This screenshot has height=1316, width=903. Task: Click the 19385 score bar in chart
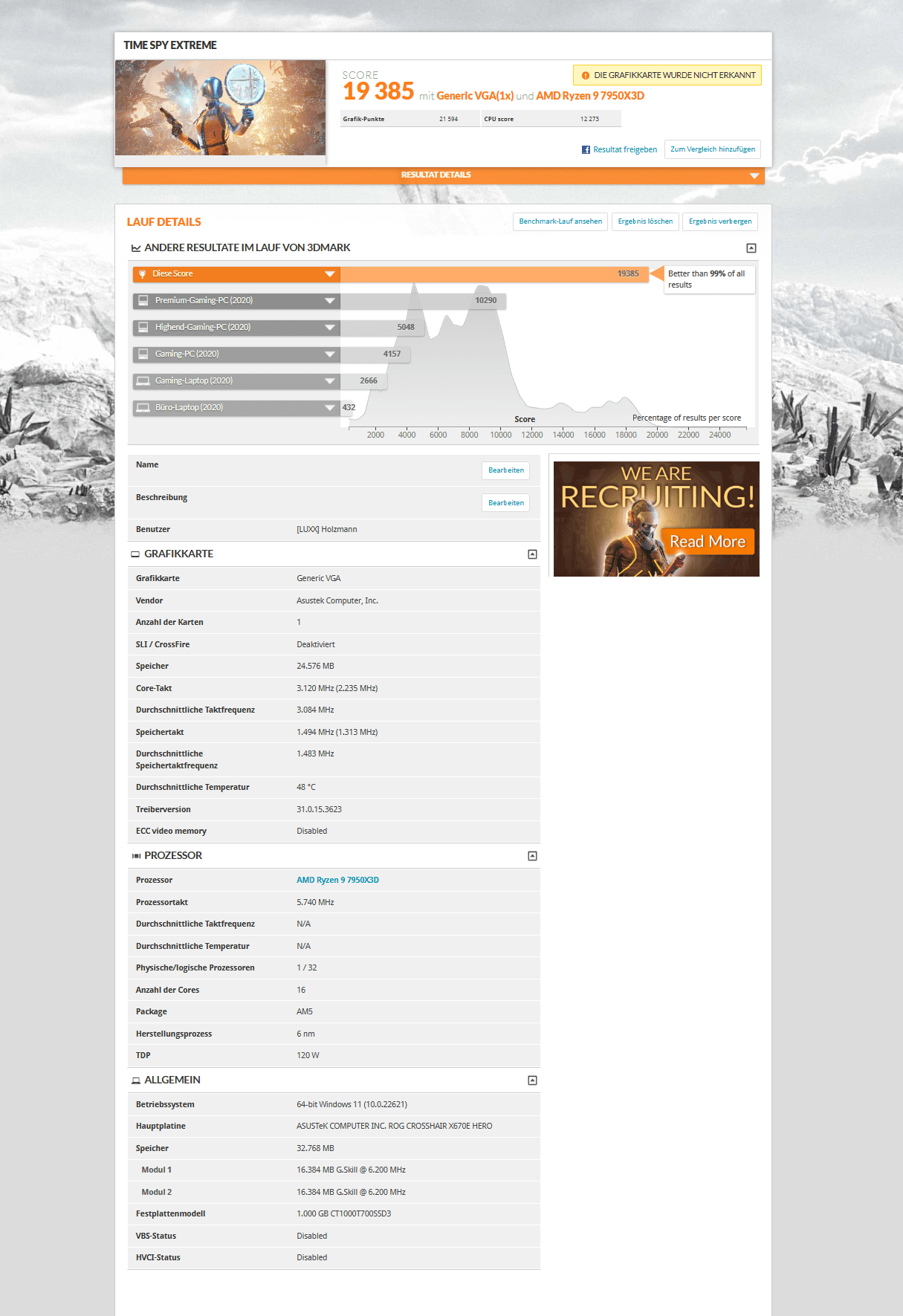(x=494, y=274)
